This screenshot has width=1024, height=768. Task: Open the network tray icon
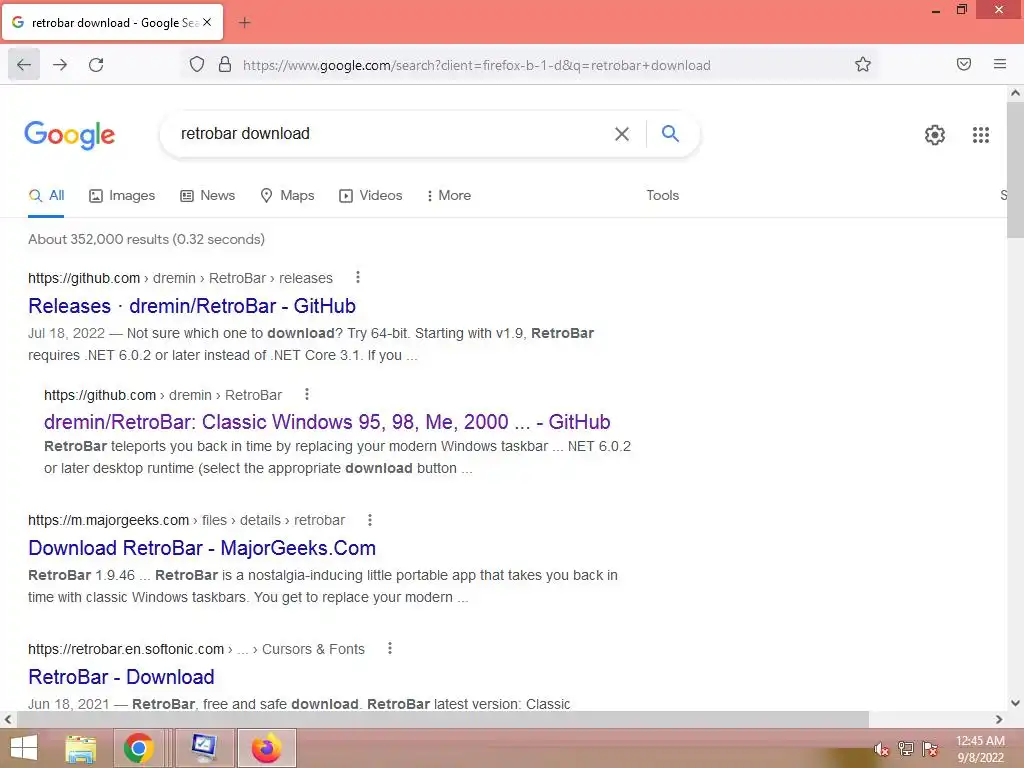point(906,748)
